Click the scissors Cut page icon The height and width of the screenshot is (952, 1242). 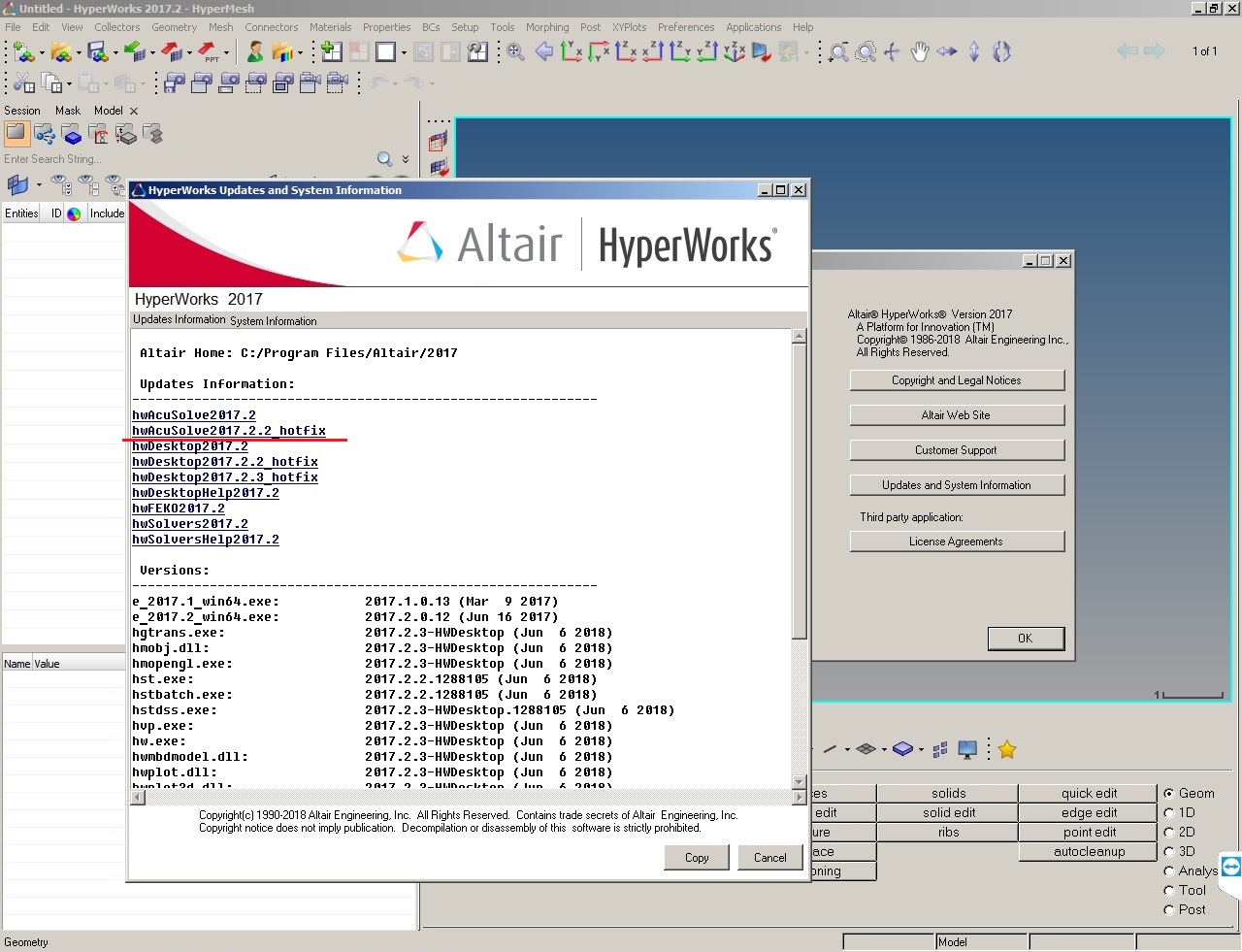click(x=23, y=83)
